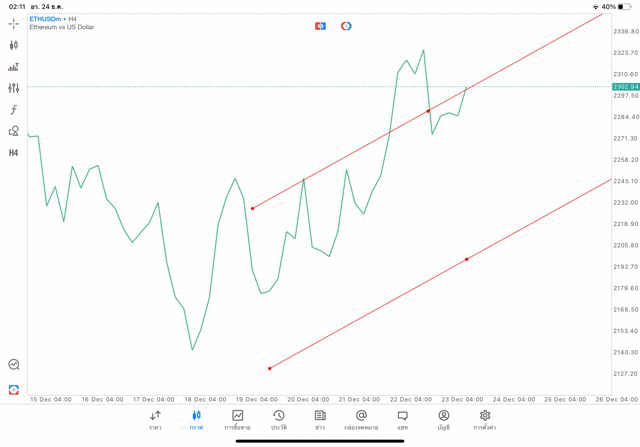
Task: Open the บัญชี (Accounts) tab
Action: [443, 419]
